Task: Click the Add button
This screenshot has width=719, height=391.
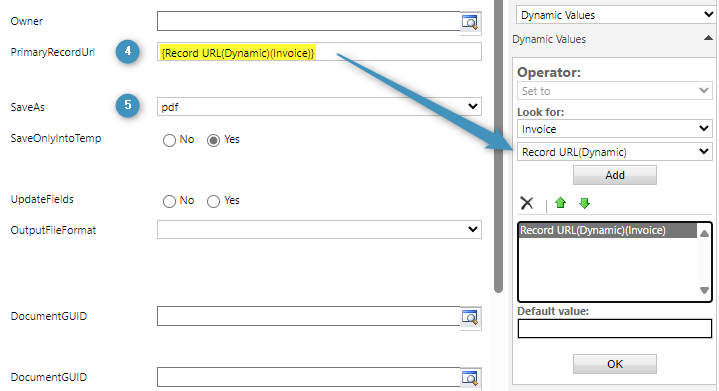Action: [614, 175]
